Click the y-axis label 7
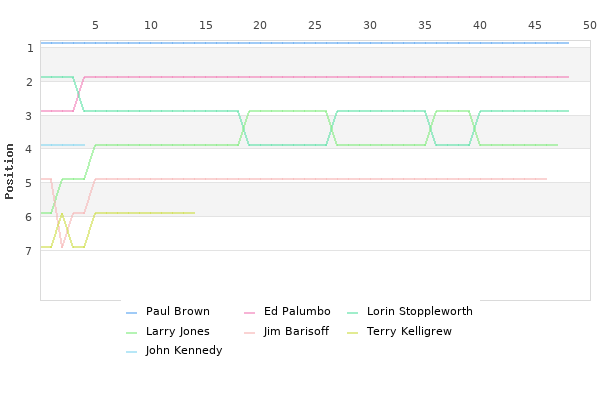 29,251
